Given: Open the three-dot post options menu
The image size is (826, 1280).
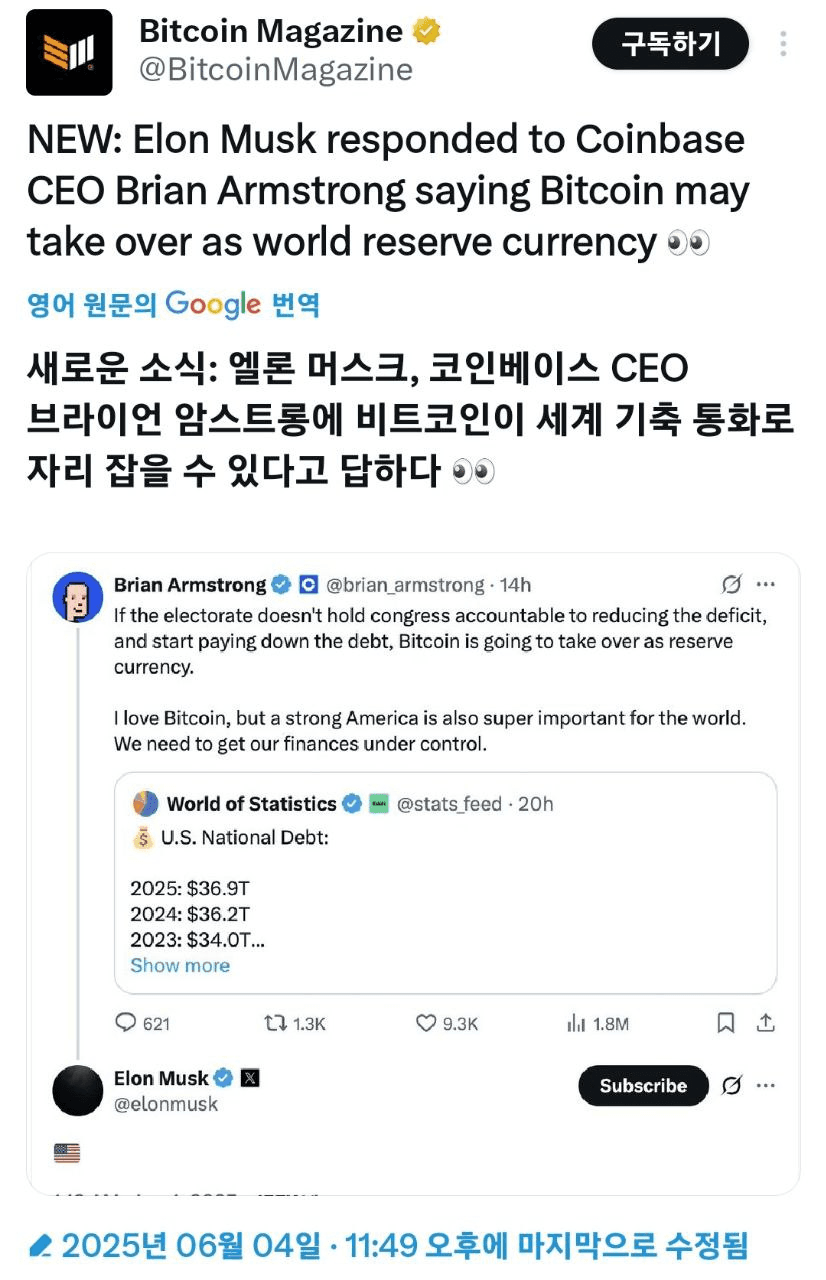Looking at the screenshot, I should coord(783,44).
